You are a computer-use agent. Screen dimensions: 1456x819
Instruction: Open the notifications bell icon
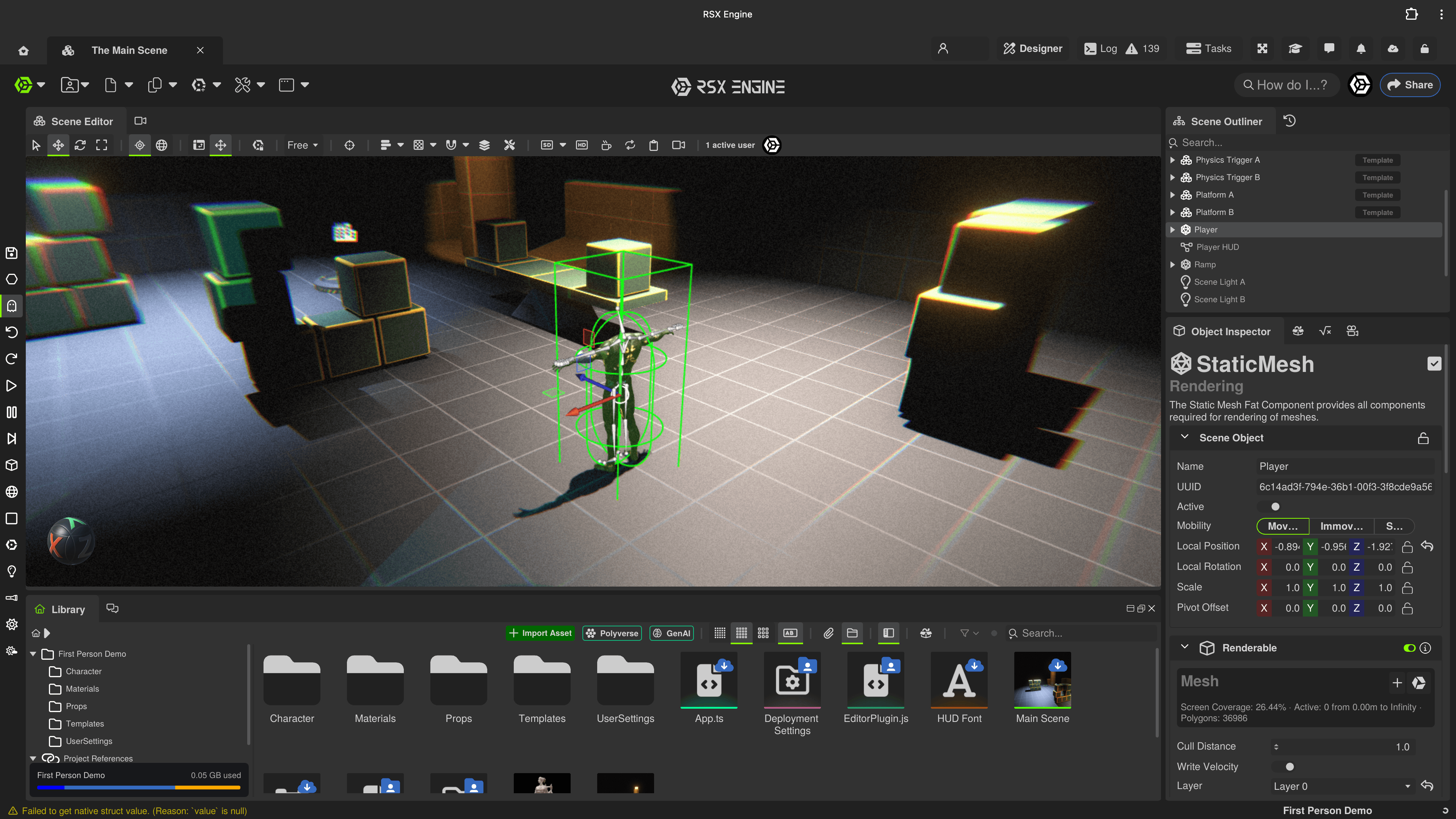point(1360,49)
